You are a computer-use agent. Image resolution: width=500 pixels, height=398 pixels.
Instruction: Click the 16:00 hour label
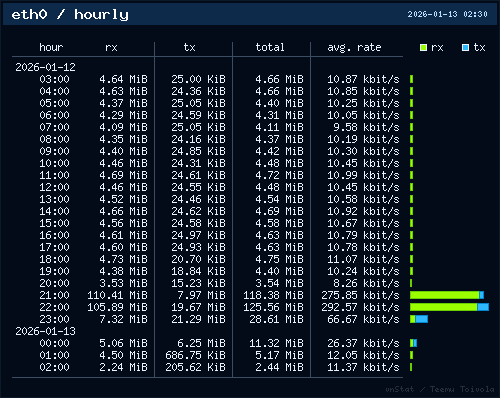54,235
